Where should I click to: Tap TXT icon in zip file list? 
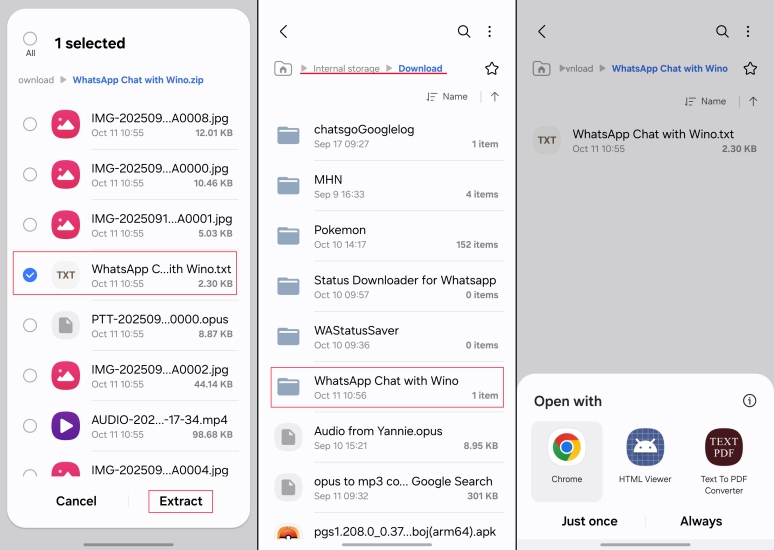(66, 275)
